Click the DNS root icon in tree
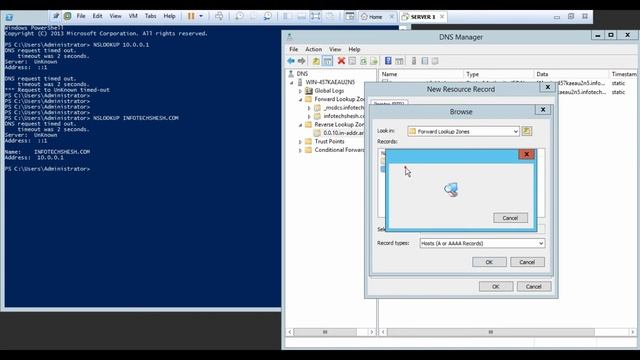This screenshot has width=640, height=360. [x=291, y=73]
